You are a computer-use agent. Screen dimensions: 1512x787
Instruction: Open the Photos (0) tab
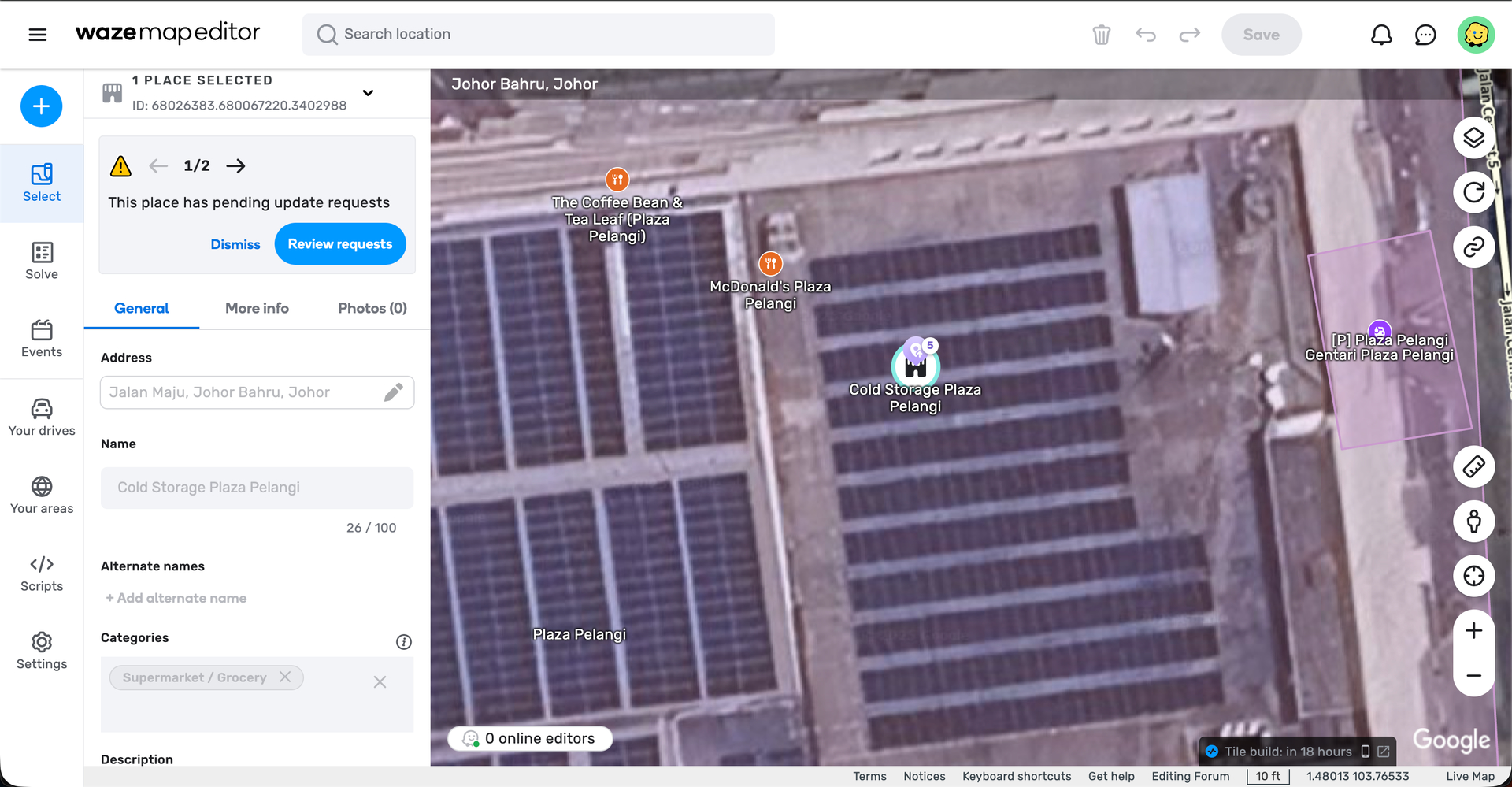click(372, 308)
